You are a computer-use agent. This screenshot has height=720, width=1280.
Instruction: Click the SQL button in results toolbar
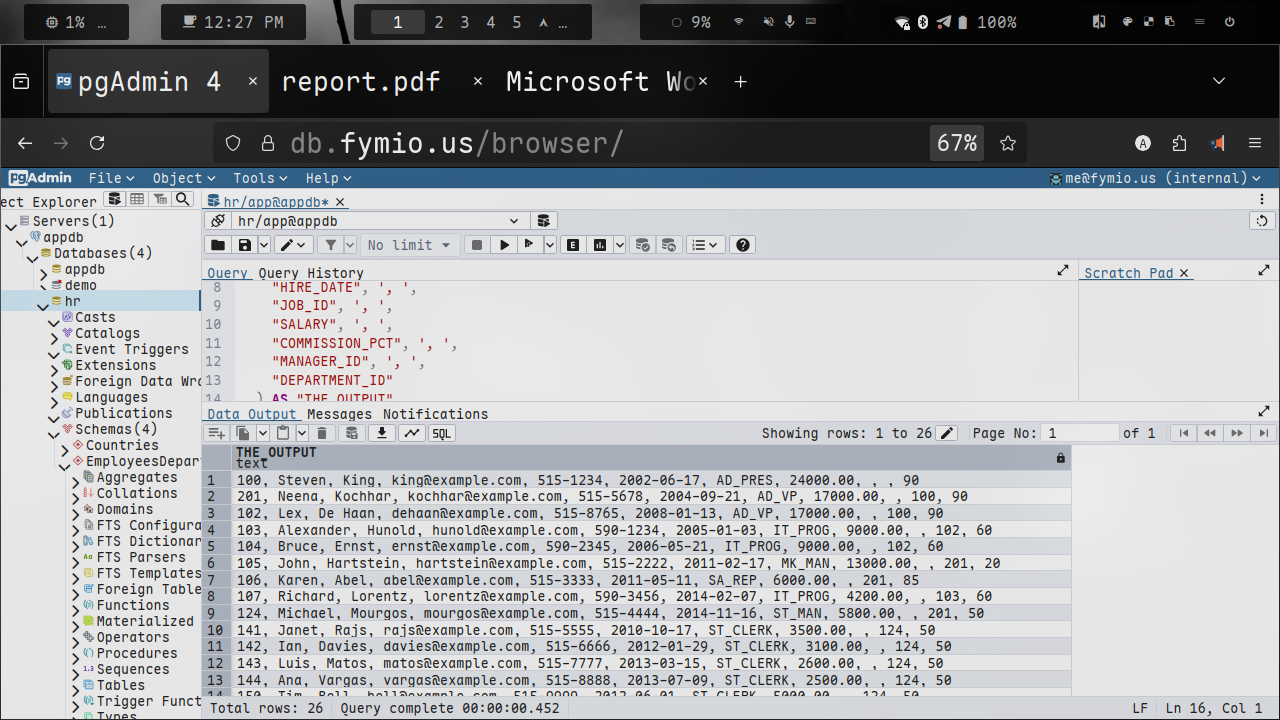tap(441, 433)
